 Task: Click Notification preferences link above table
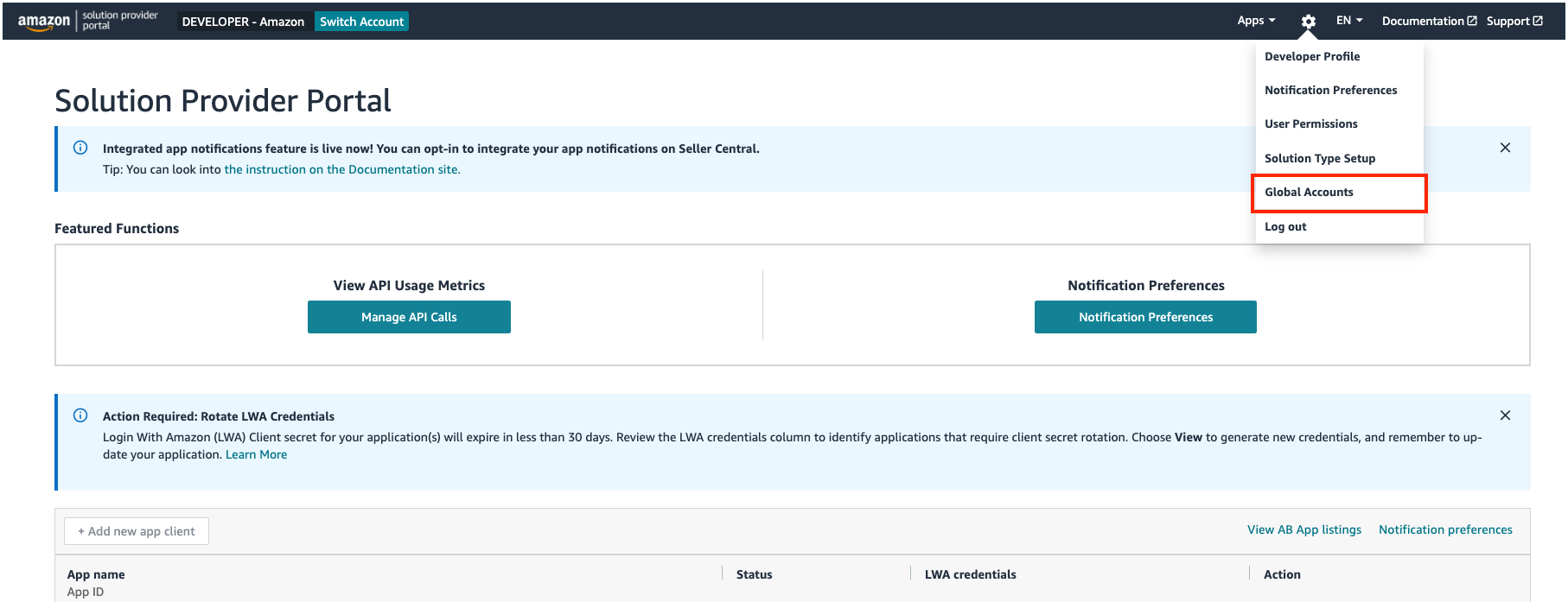(x=1445, y=529)
